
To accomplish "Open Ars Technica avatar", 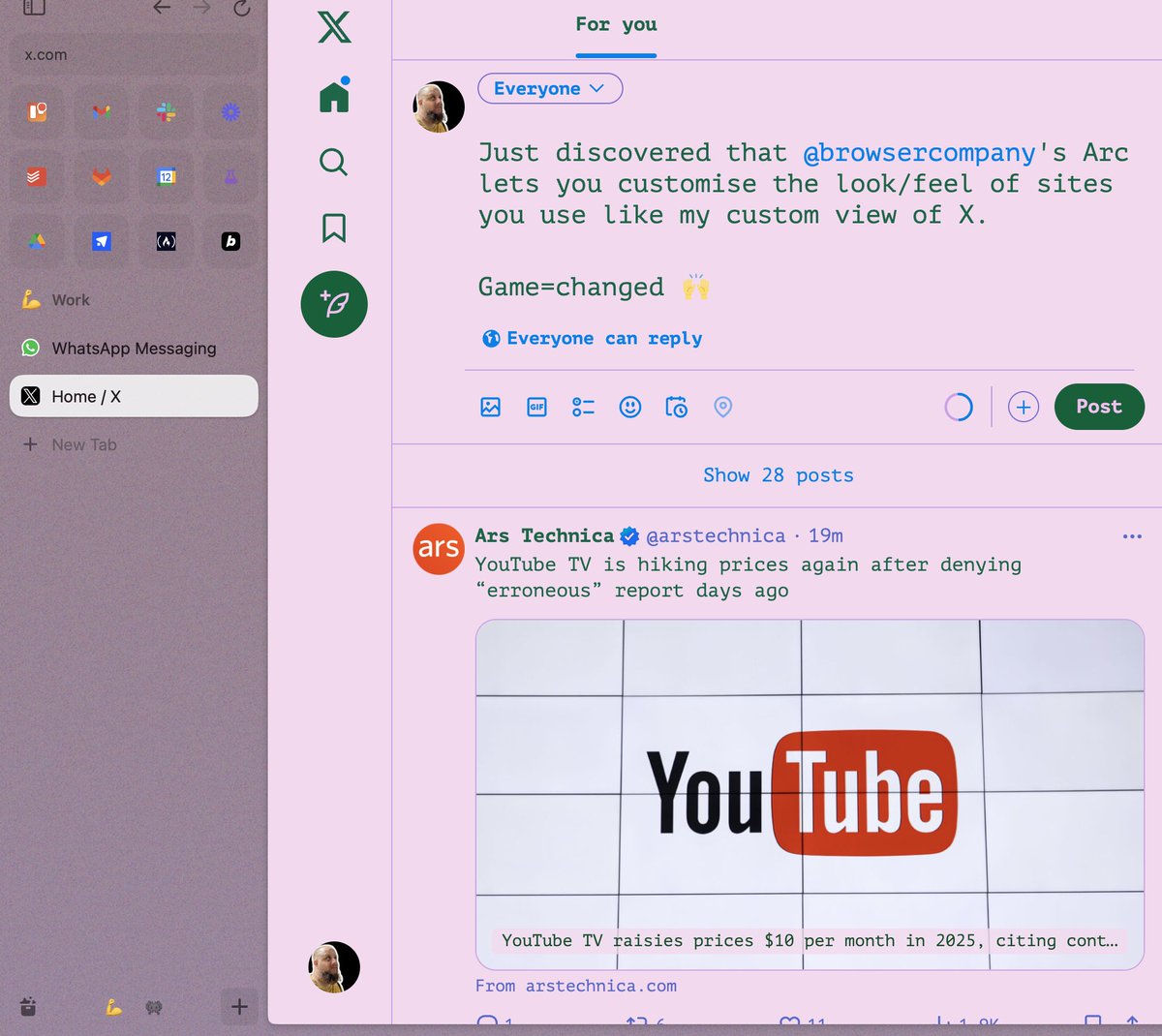I will (x=439, y=549).
